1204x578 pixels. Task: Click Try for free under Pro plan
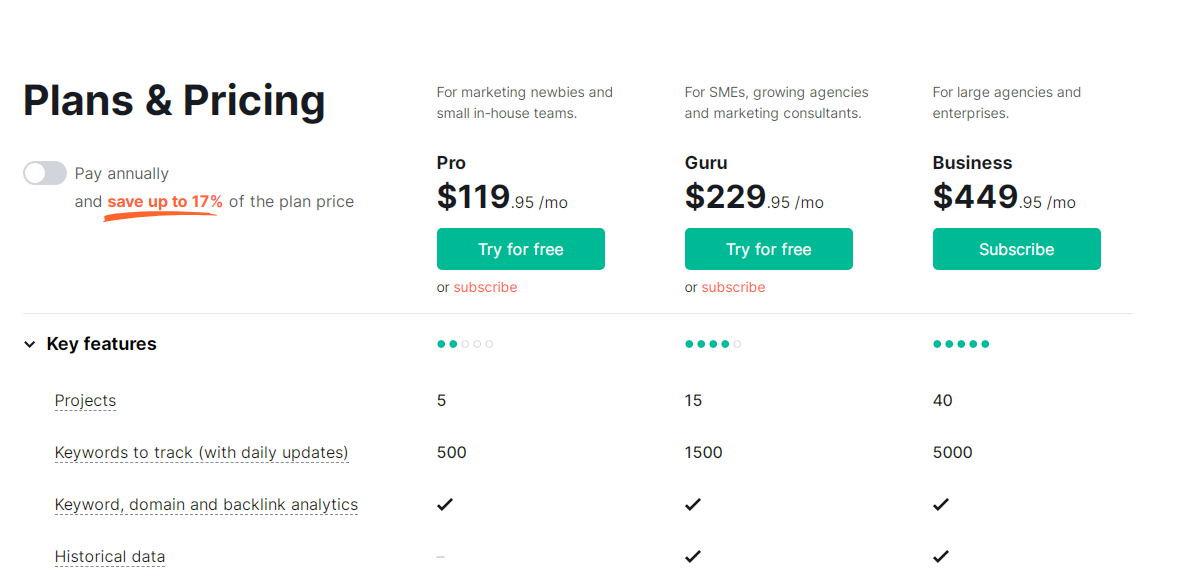click(520, 249)
